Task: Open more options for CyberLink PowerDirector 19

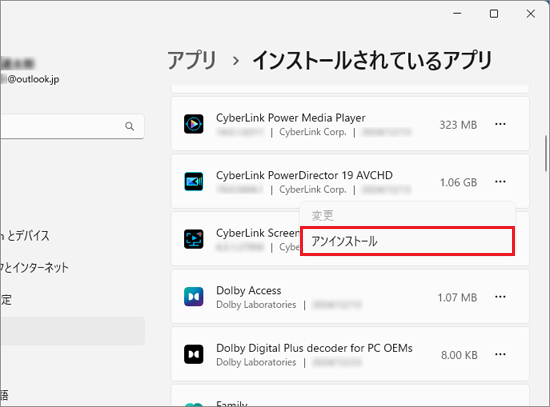Action: tap(500, 182)
